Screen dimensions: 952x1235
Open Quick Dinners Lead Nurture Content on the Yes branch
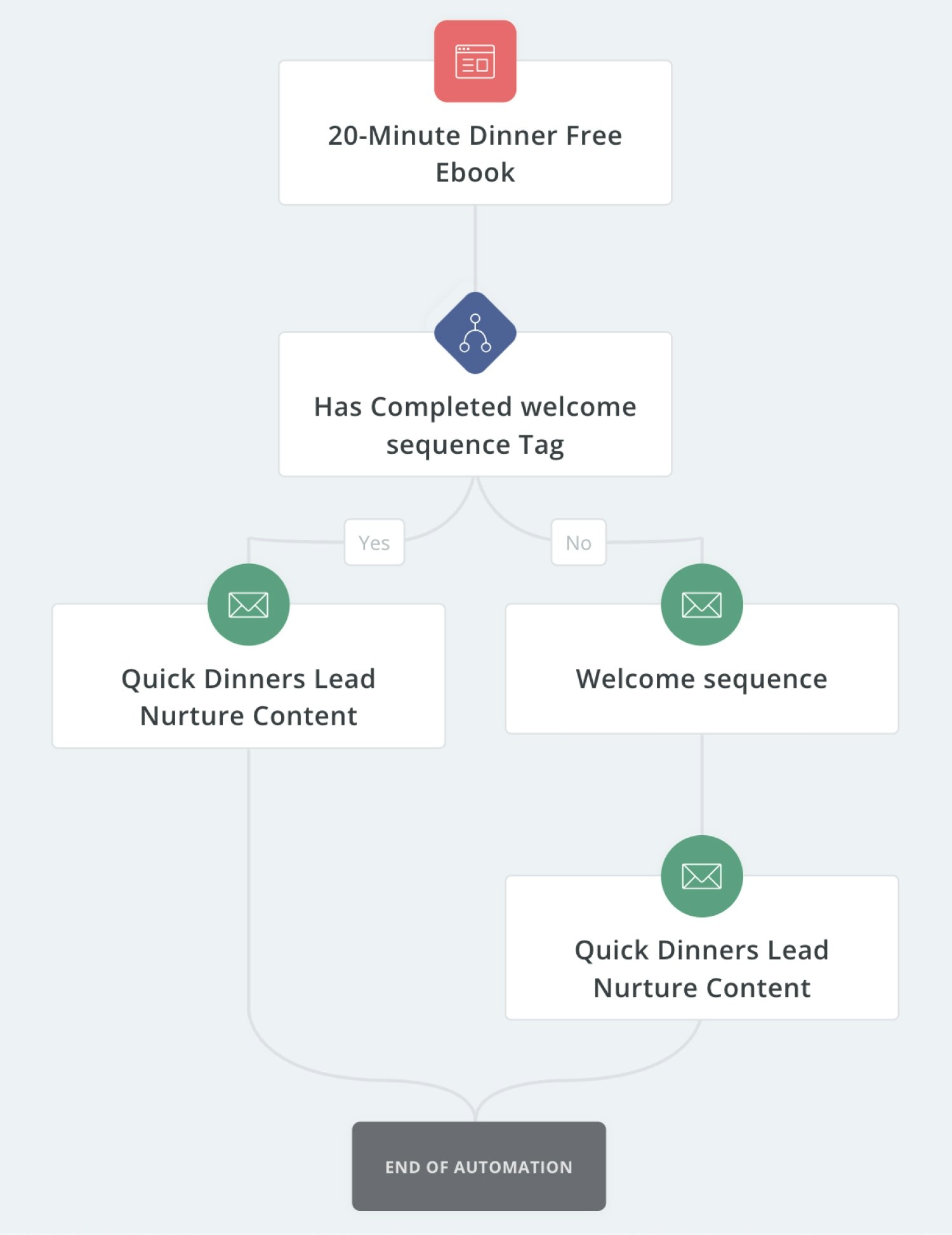point(248,676)
